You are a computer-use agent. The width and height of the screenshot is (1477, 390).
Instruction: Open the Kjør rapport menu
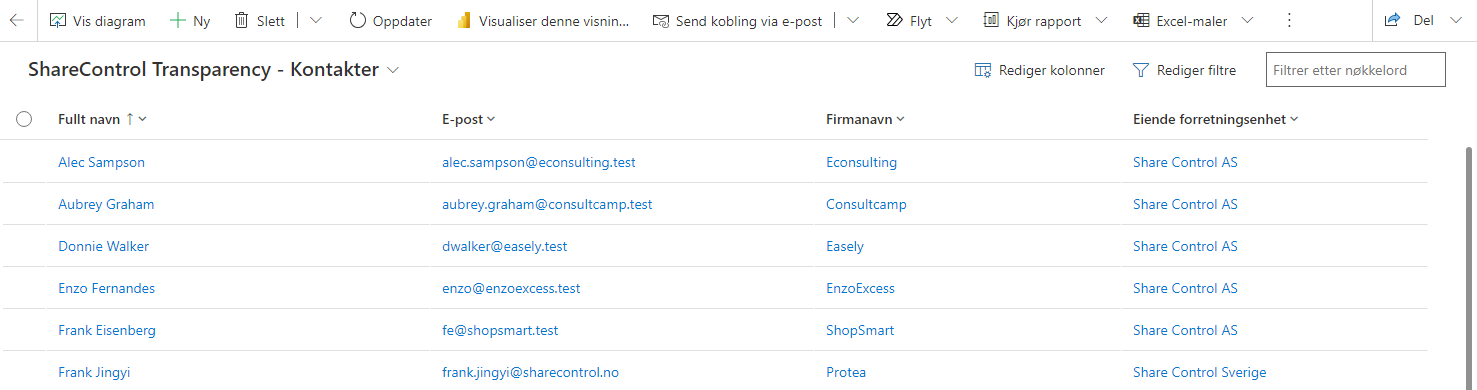click(1045, 20)
